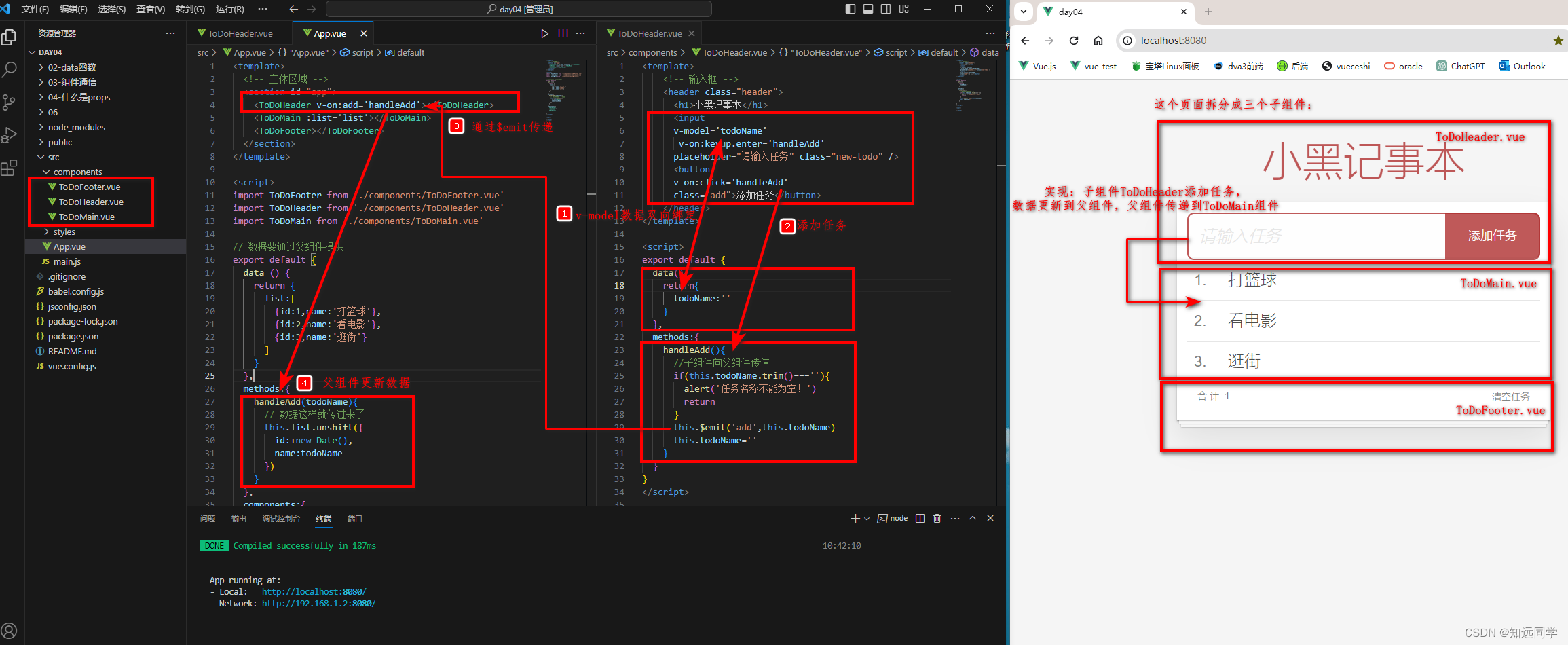Image resolution: width=1568 pixels, height=645 pixels.
Task: Reload the browser page
Action: (x=1074, y=41)
